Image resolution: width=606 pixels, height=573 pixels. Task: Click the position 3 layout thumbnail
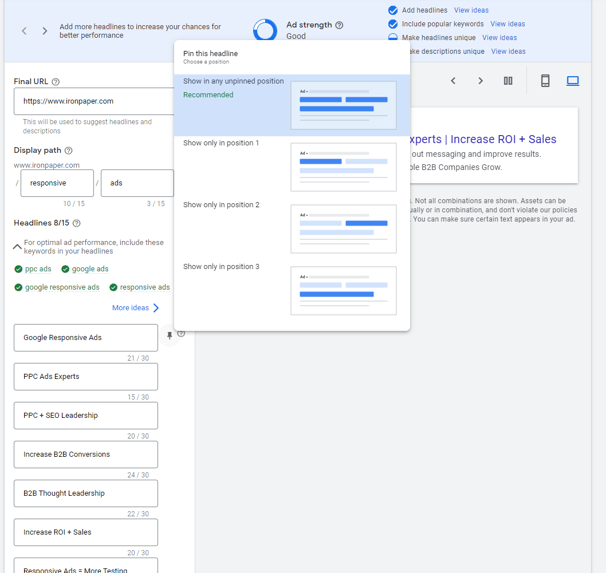(x=344, y=291)
